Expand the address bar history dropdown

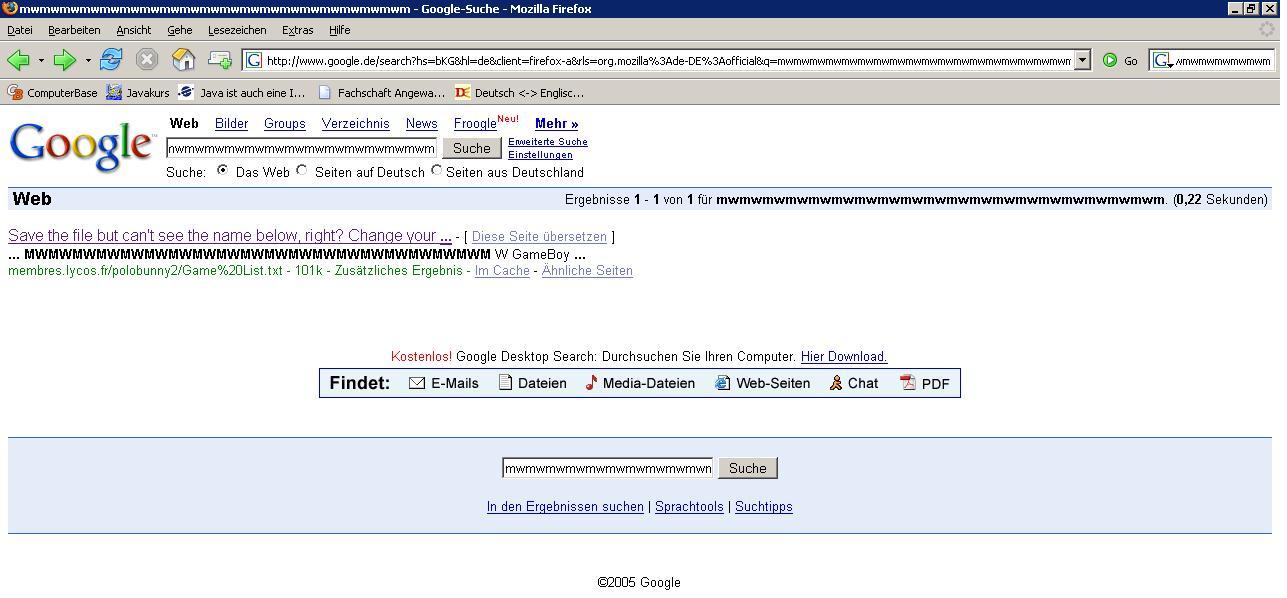coord(1081,61)
